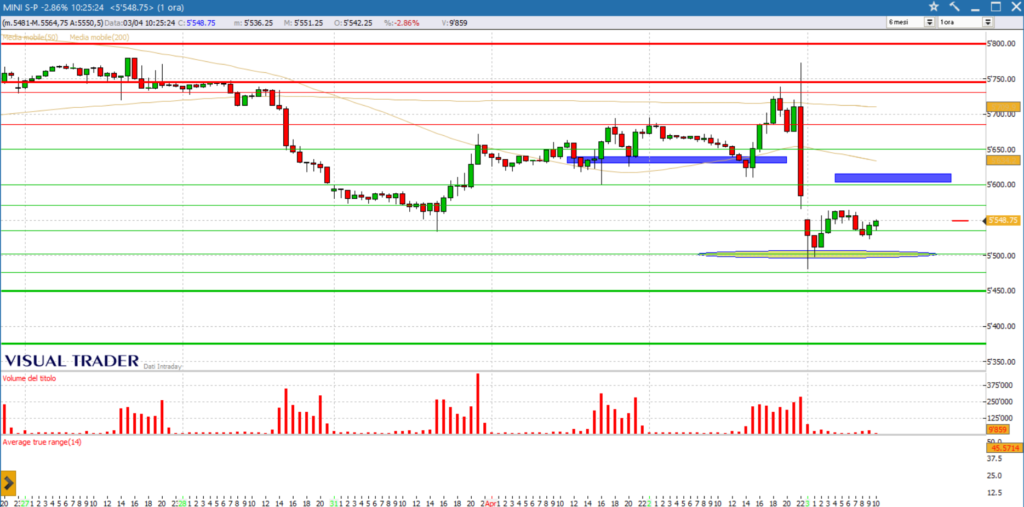Screen dimensions: 1024x507
Task: Click the orange 9'859 volume axis tag
Action: click(x=997, y=429)
